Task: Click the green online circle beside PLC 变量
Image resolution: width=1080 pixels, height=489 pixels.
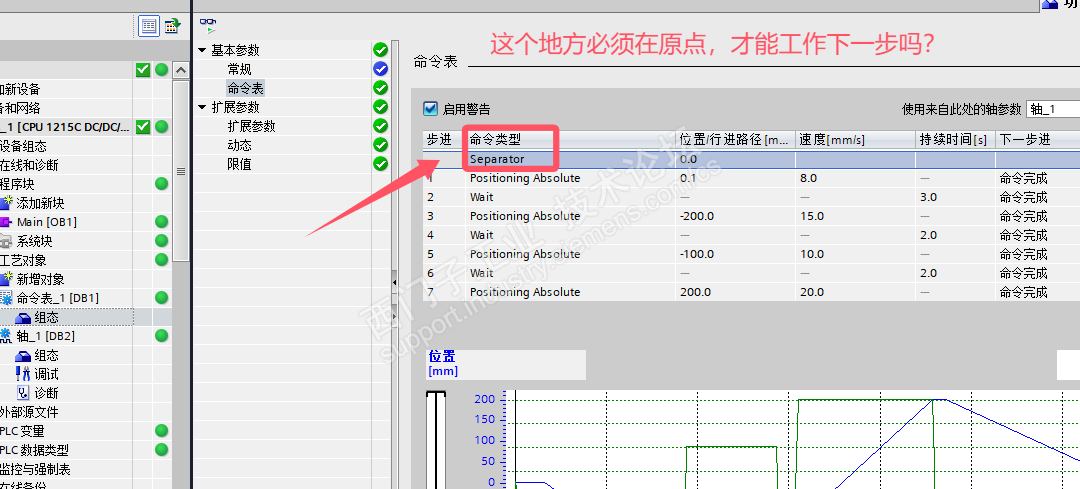Action: pyautogui.click(x=161, y=430)
